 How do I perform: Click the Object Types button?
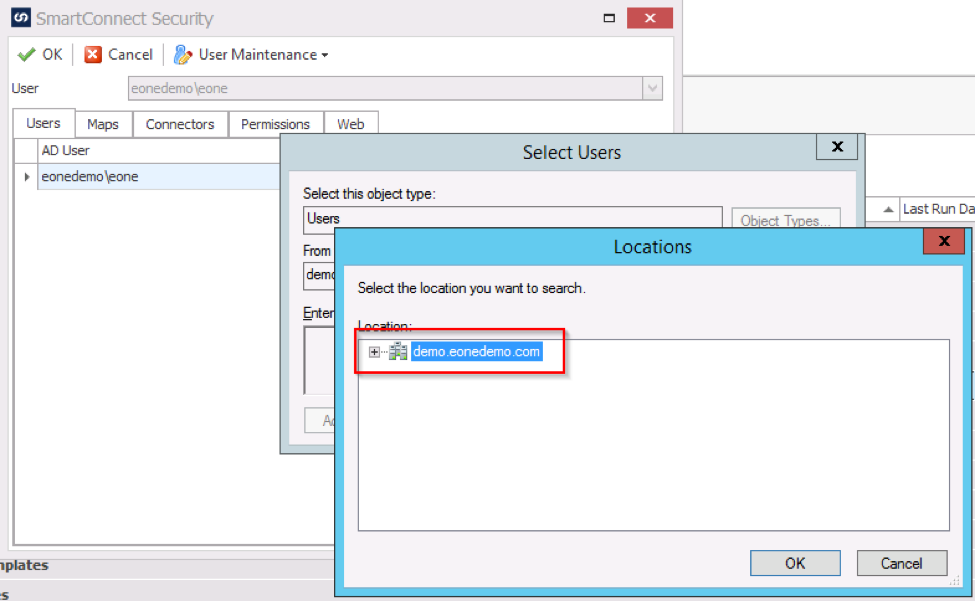[x=786, y=220]
